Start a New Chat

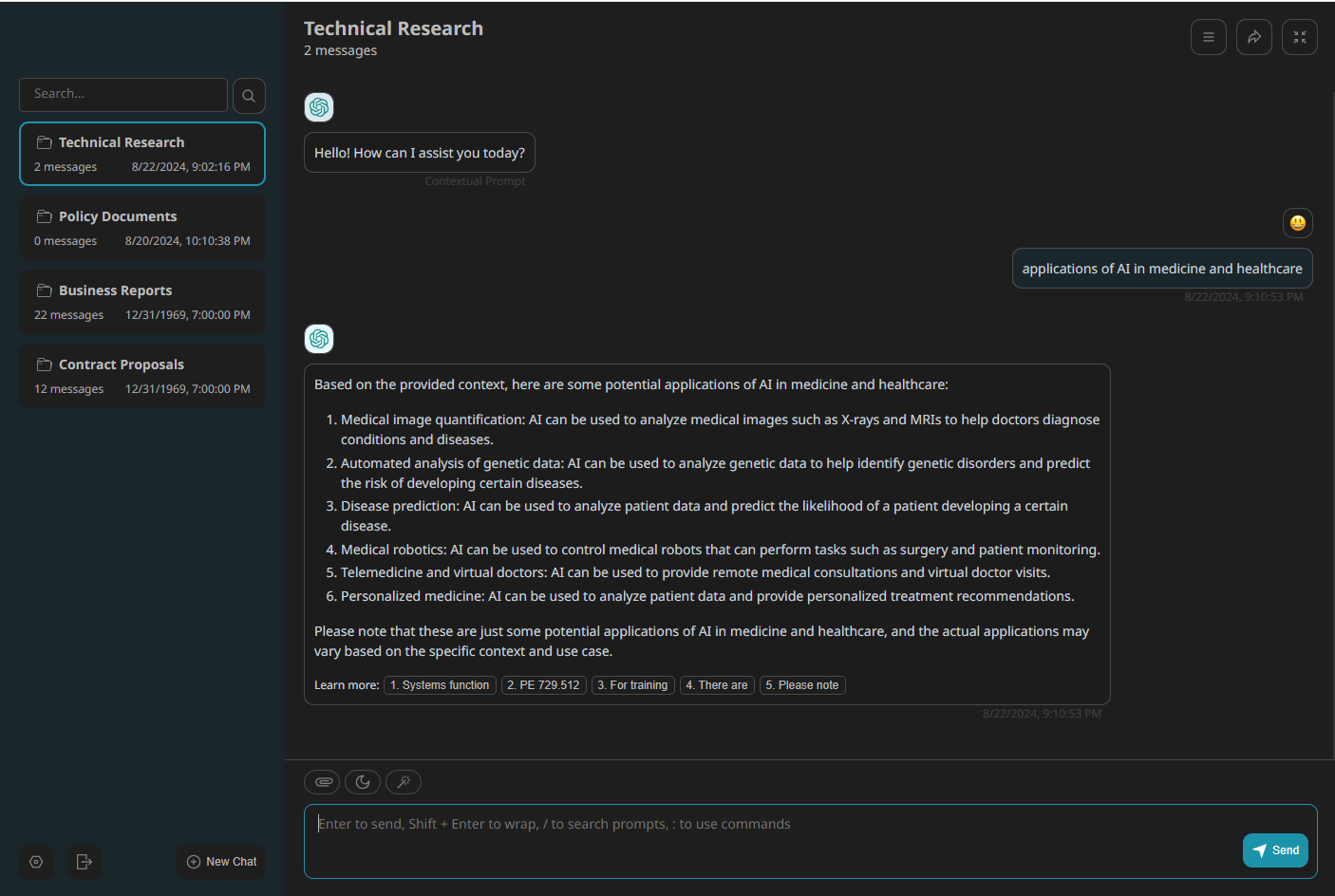click(221, 862)
